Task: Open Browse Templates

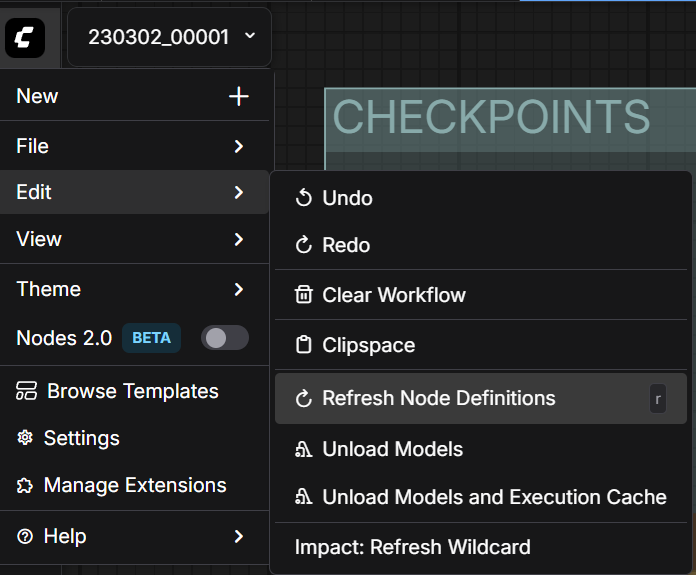Action: (x=134, y=391)
